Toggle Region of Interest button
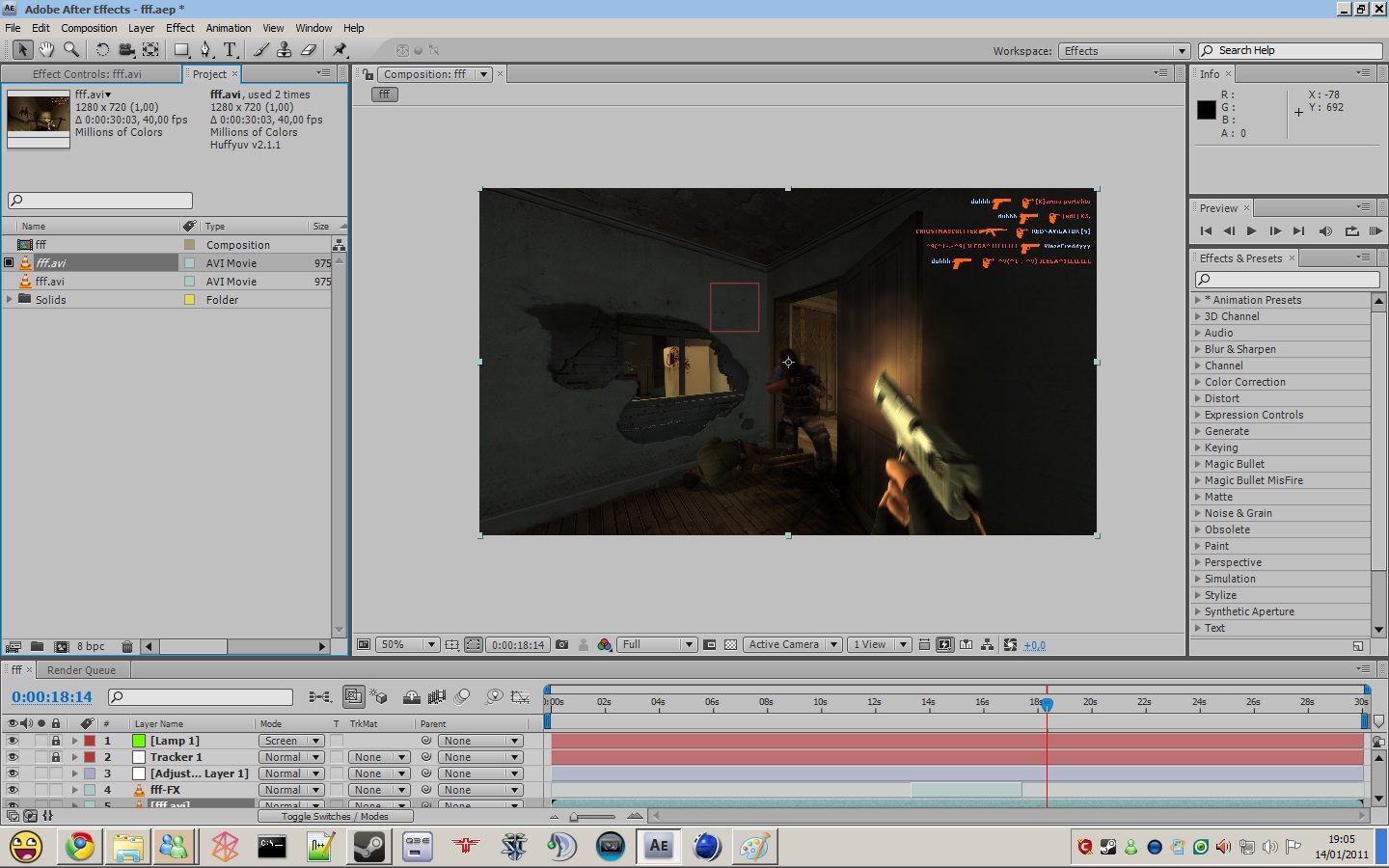The height and width of the screenshot is (868, 1389). [710, 644]
